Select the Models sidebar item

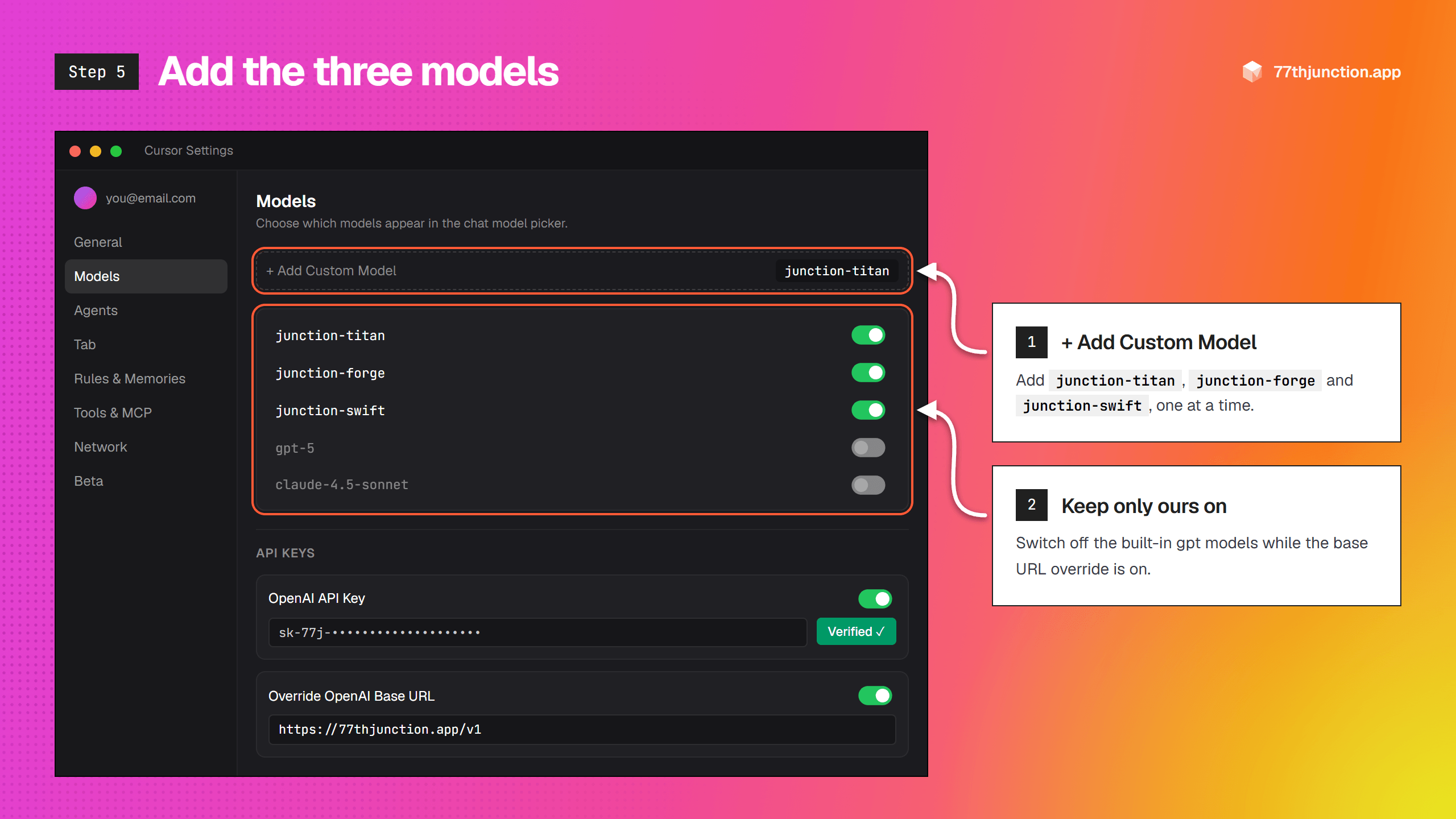coord(146,276)
